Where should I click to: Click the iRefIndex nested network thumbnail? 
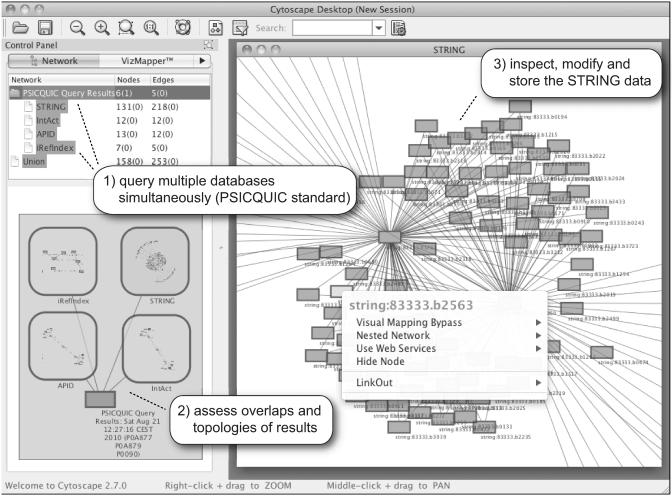63,262
